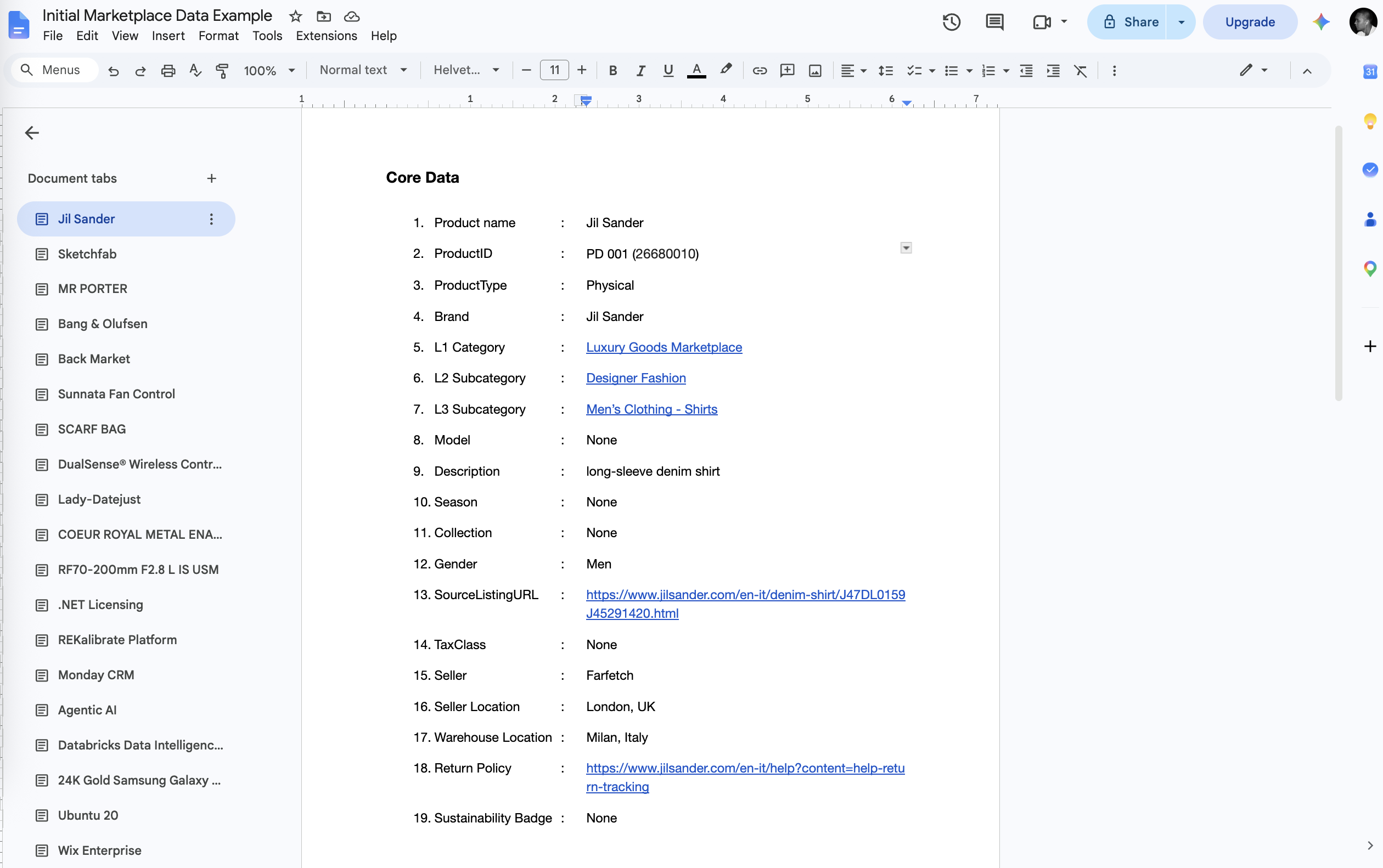Open Gemini sparkle icon
This screenshot has height=868, width=1383.
[1321, 22]
